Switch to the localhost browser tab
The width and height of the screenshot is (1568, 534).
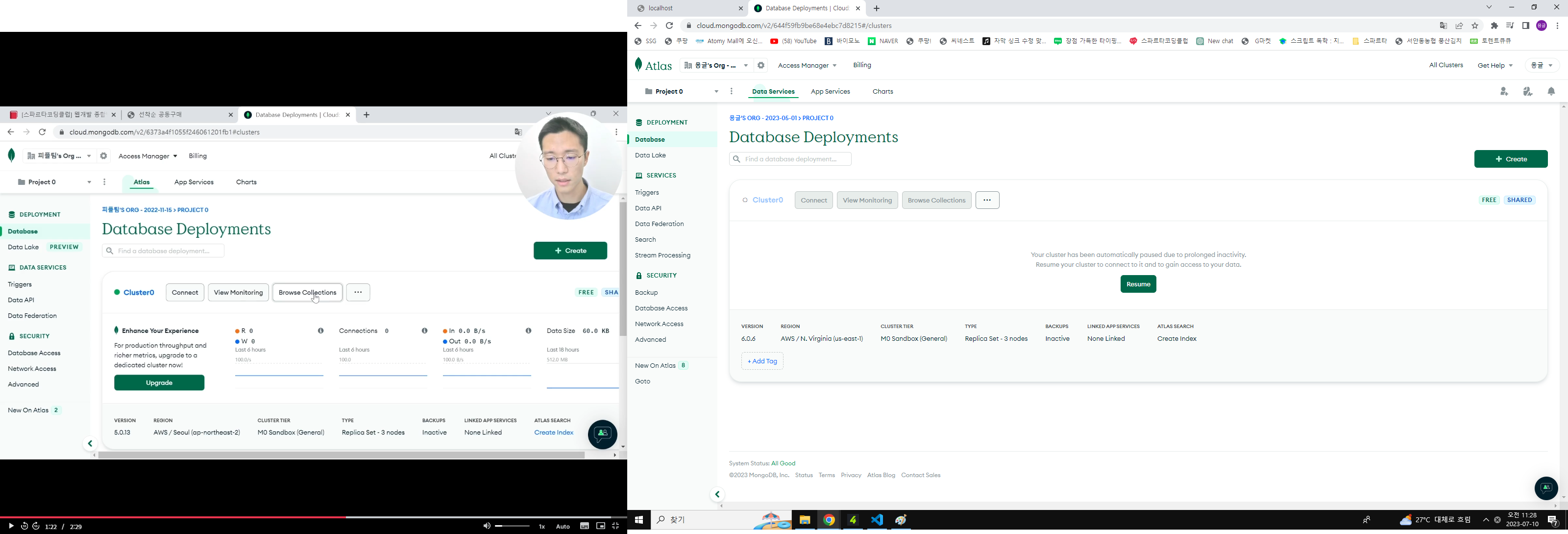[688, 8]
